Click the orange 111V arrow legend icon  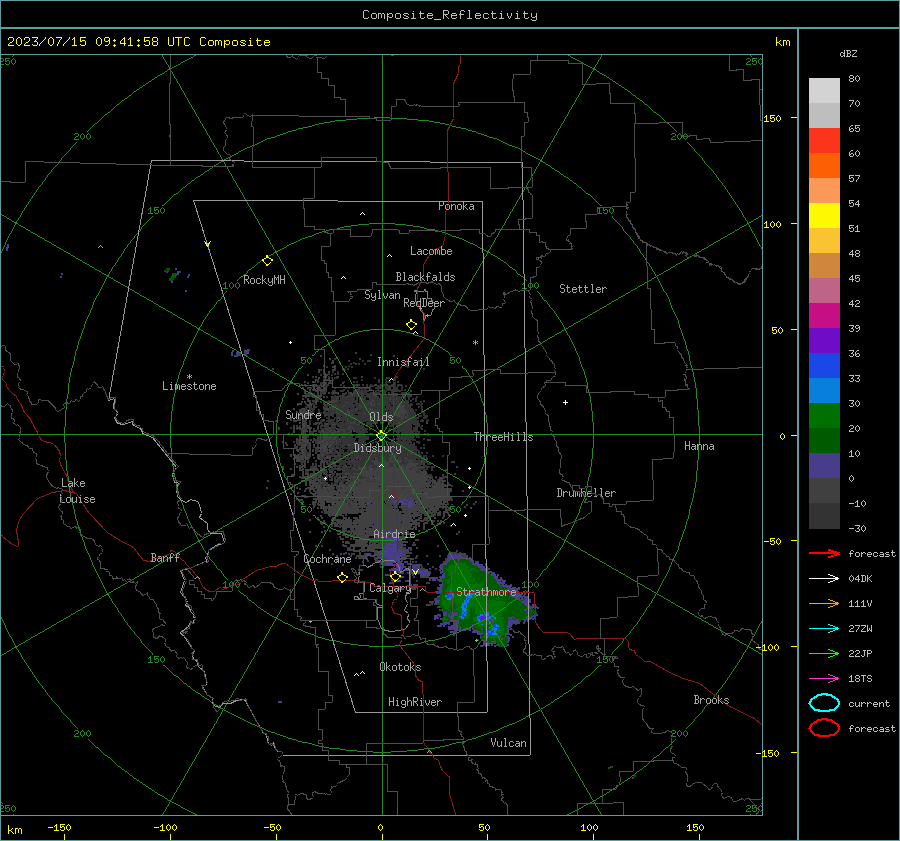click(x=824, y=603)
